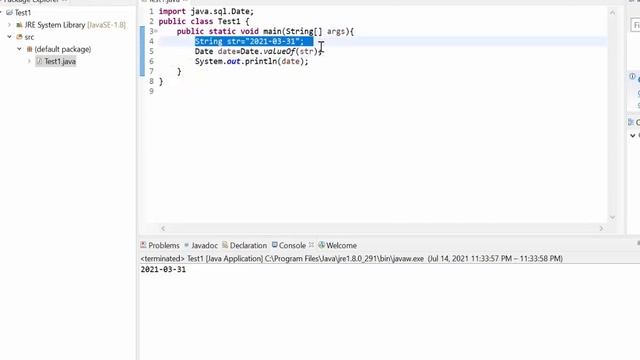640x360 pixels.
Task: Click the default package icon
Action: tap(29, 49)
